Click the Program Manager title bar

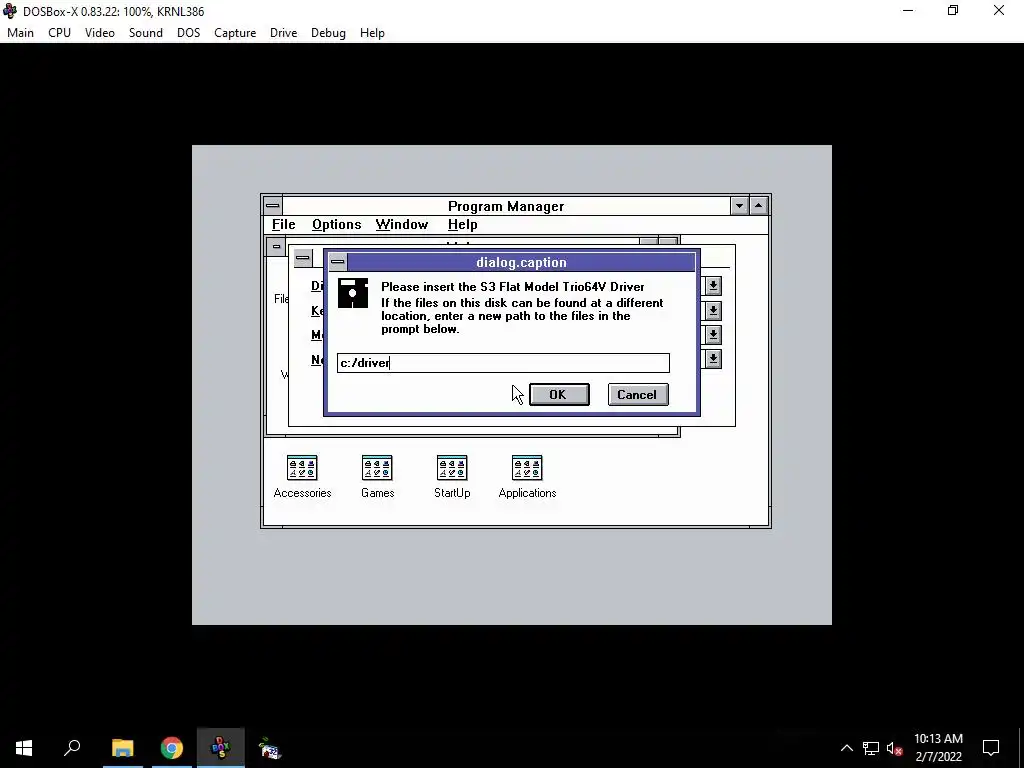click(x=506, y=206)
